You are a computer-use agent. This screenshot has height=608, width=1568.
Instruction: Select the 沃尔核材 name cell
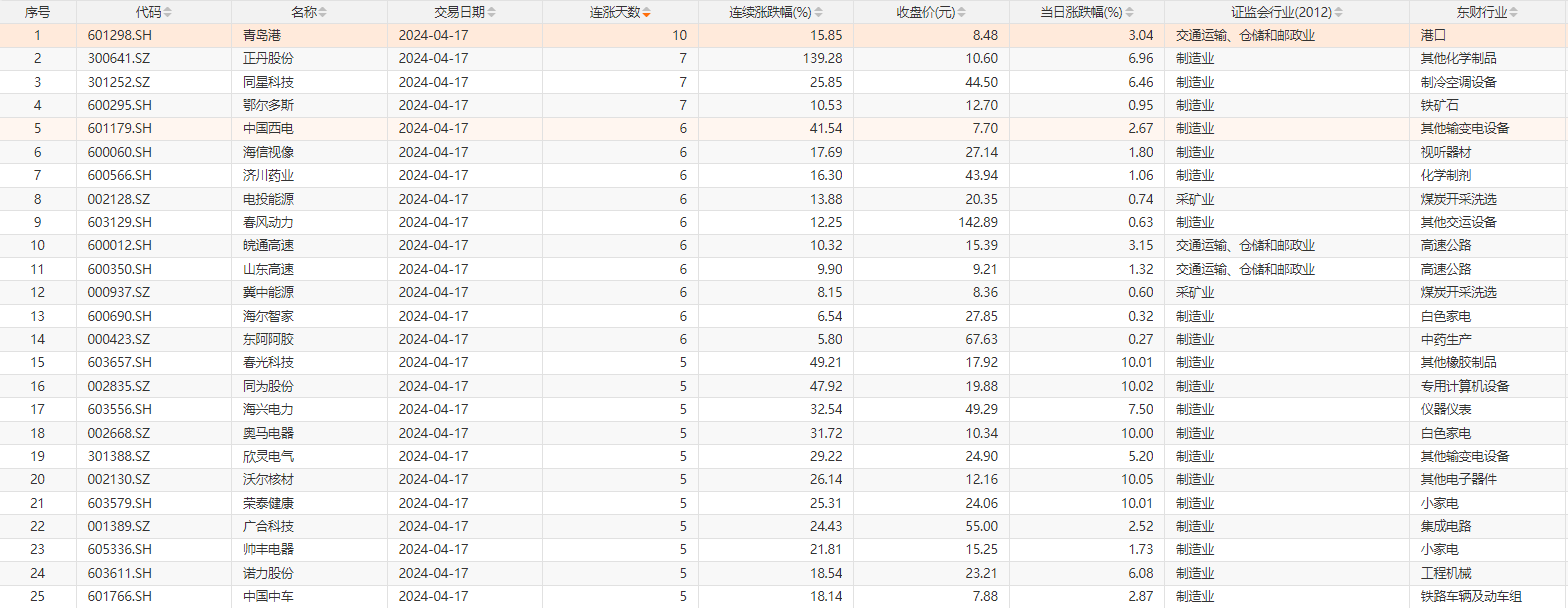point(309,480)
